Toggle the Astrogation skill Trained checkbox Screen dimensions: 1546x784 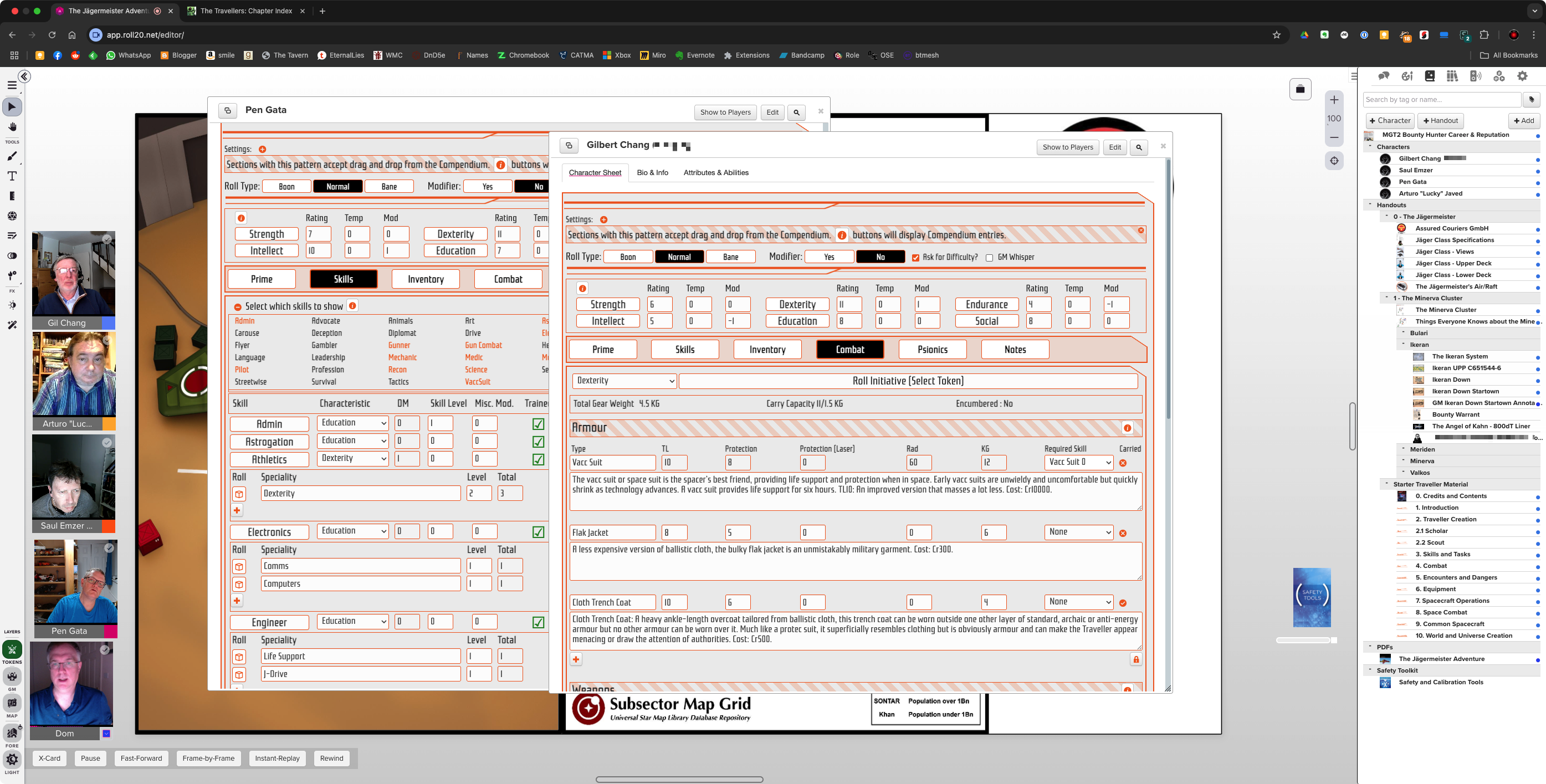(539, 442)
